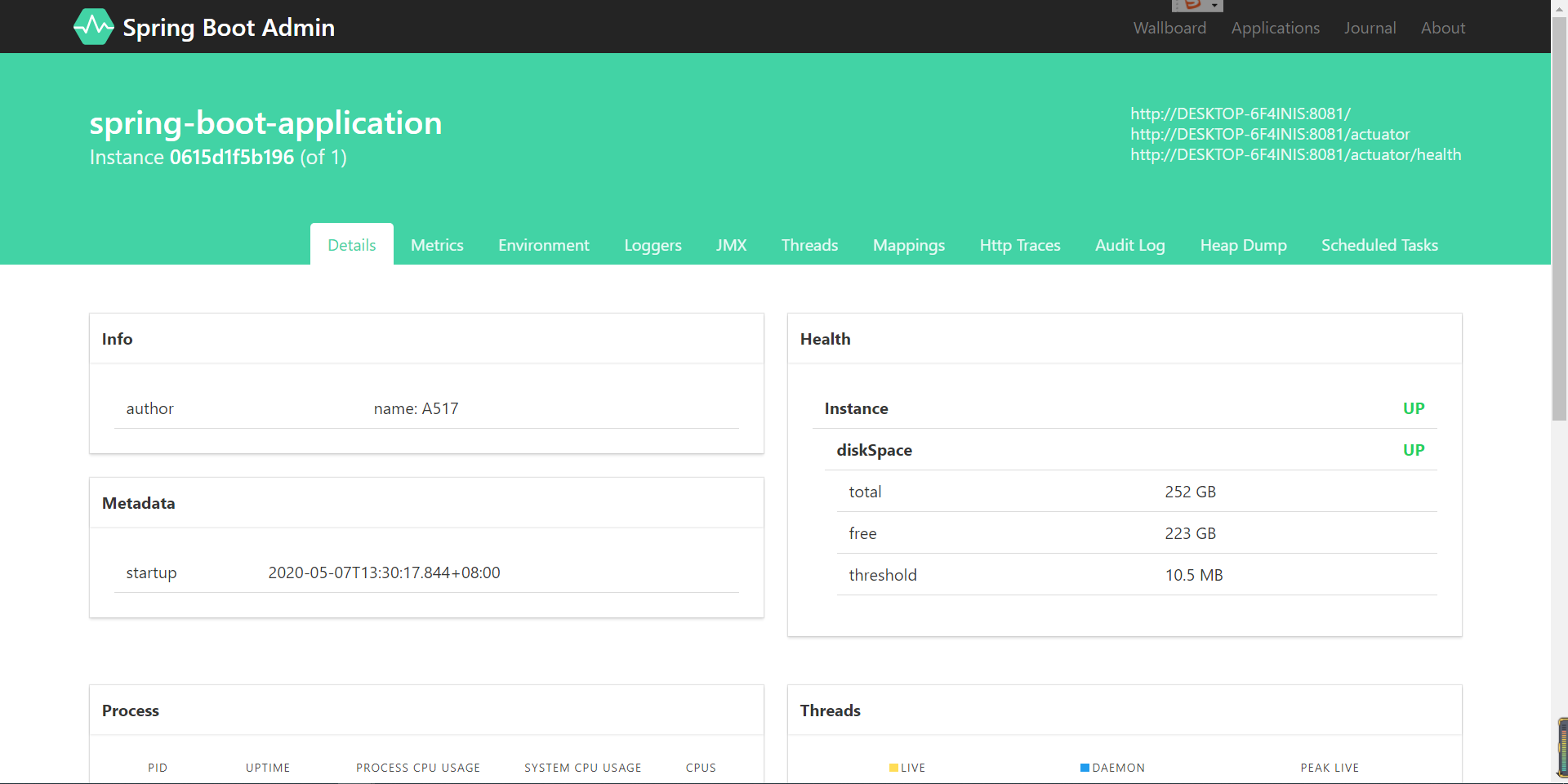The image size is (1568, 784).
Task: Click the threshold 10.5 MB value
Action: click(1193, 575)
